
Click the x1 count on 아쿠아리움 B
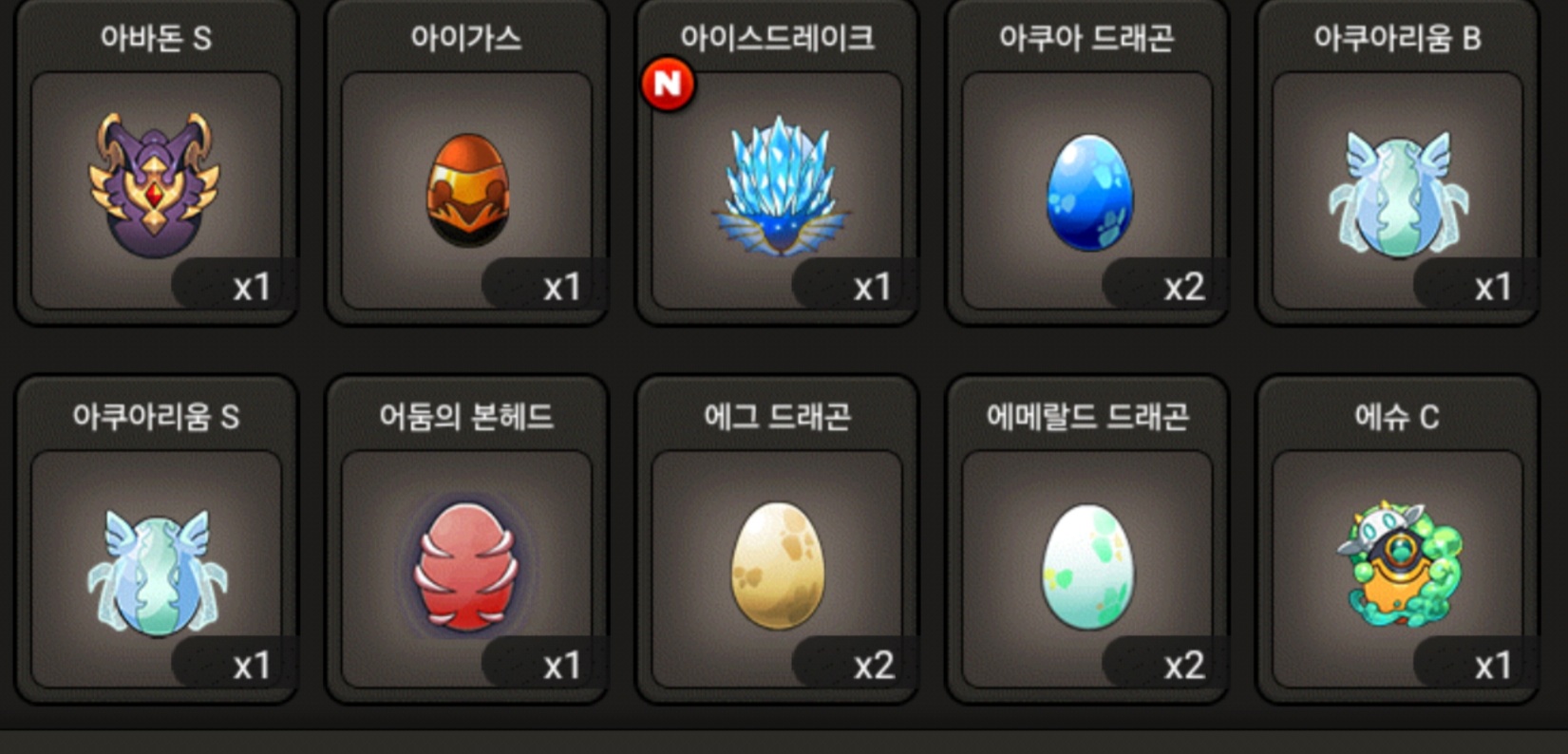tap(1493, 287)
